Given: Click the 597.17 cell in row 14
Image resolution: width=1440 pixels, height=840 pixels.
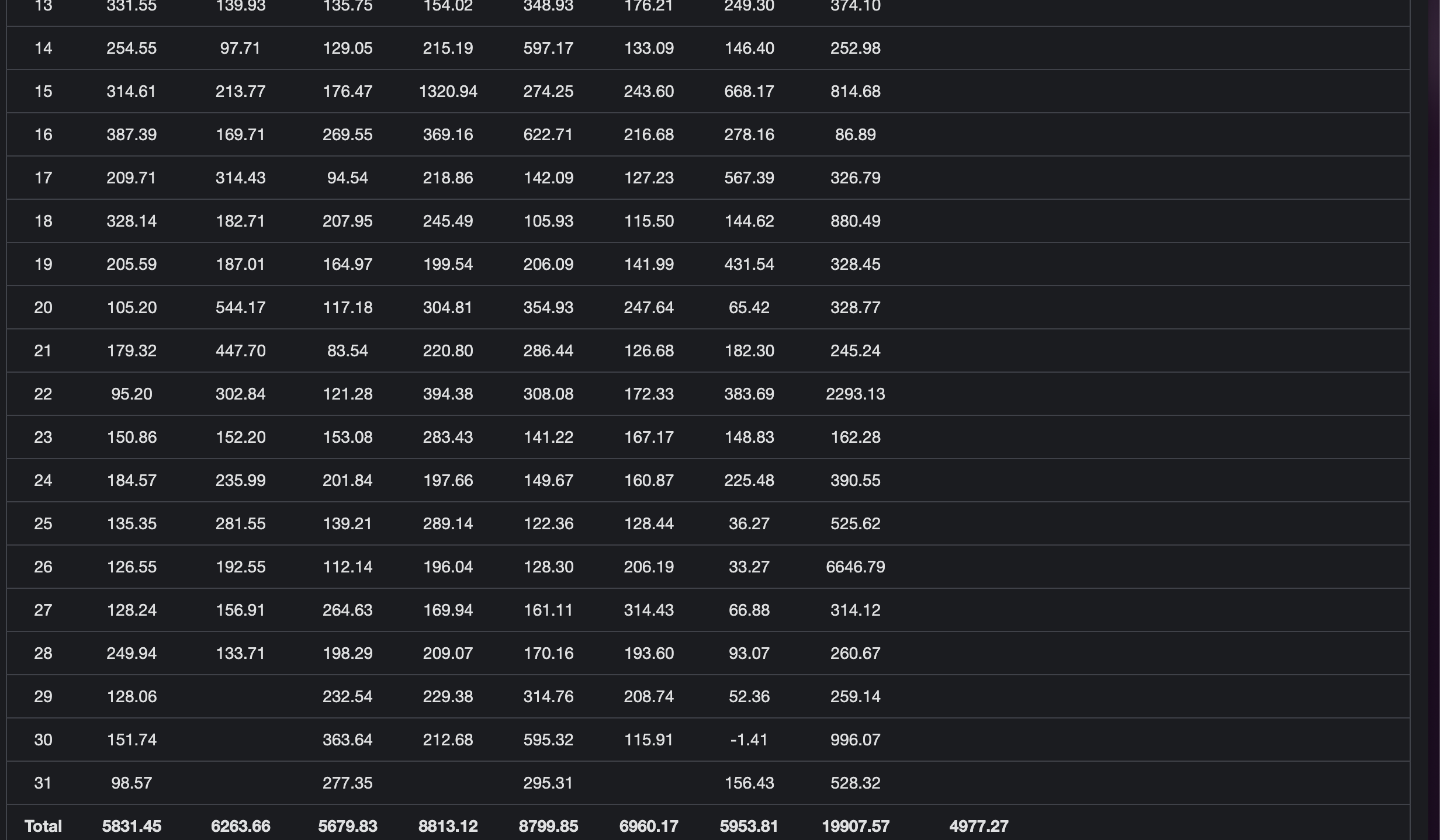Looking at the screenshot, I should tap(548, 48).
